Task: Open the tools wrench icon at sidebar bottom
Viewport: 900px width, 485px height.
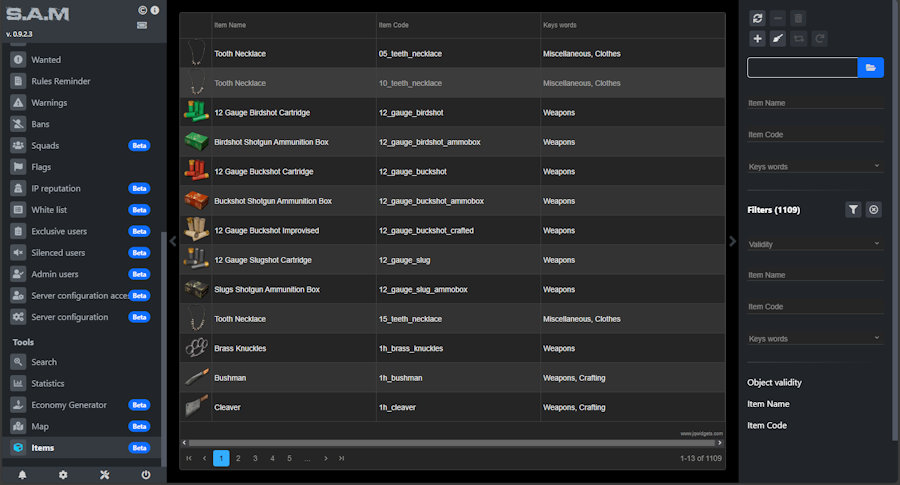Action: (x=104, y=474)
